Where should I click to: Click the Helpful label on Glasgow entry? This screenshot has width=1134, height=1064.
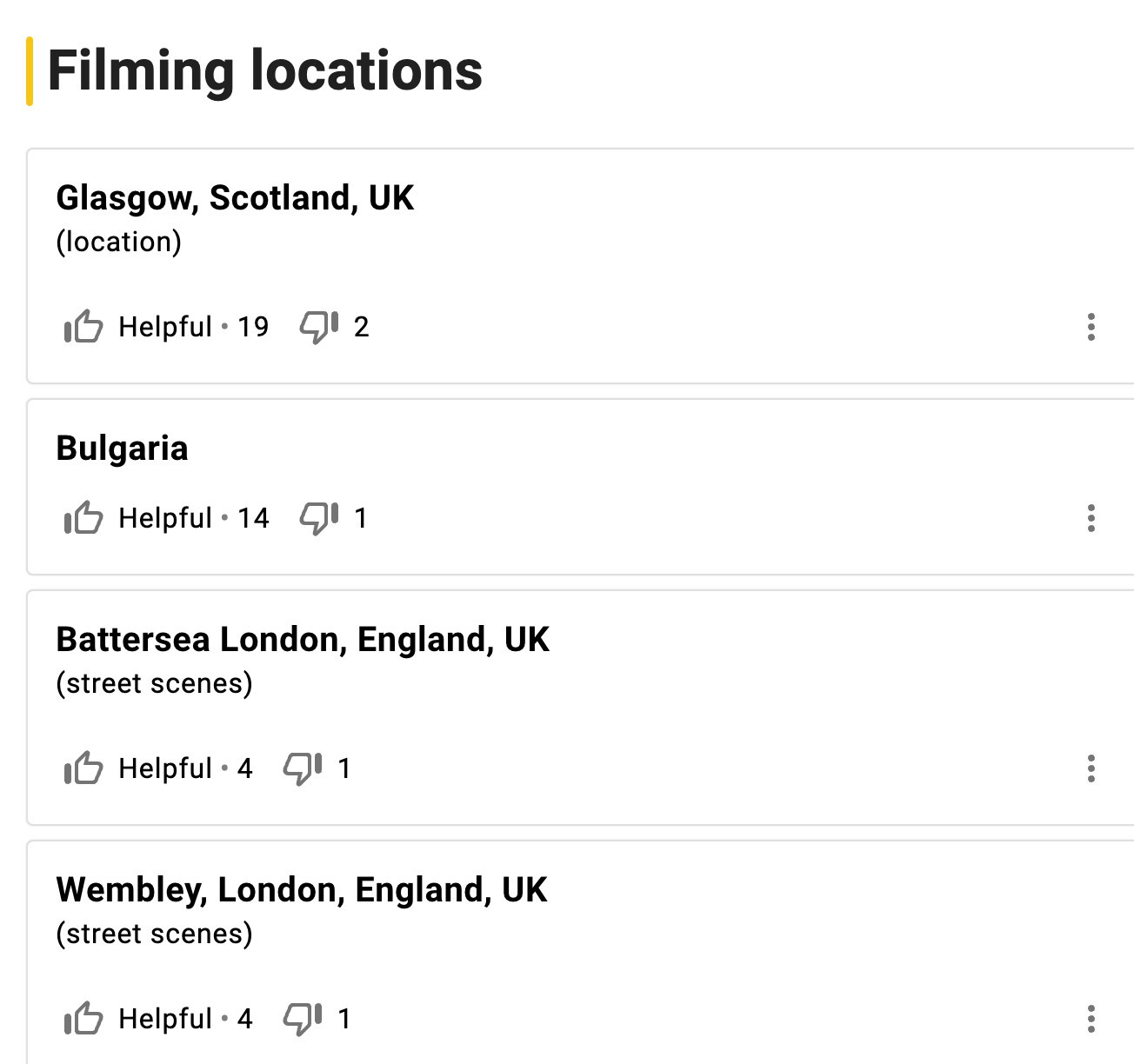pos(165,327)
